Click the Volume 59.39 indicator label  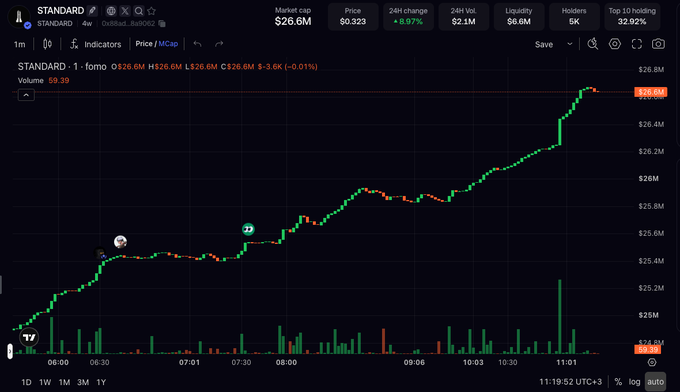tap(43, 80)
